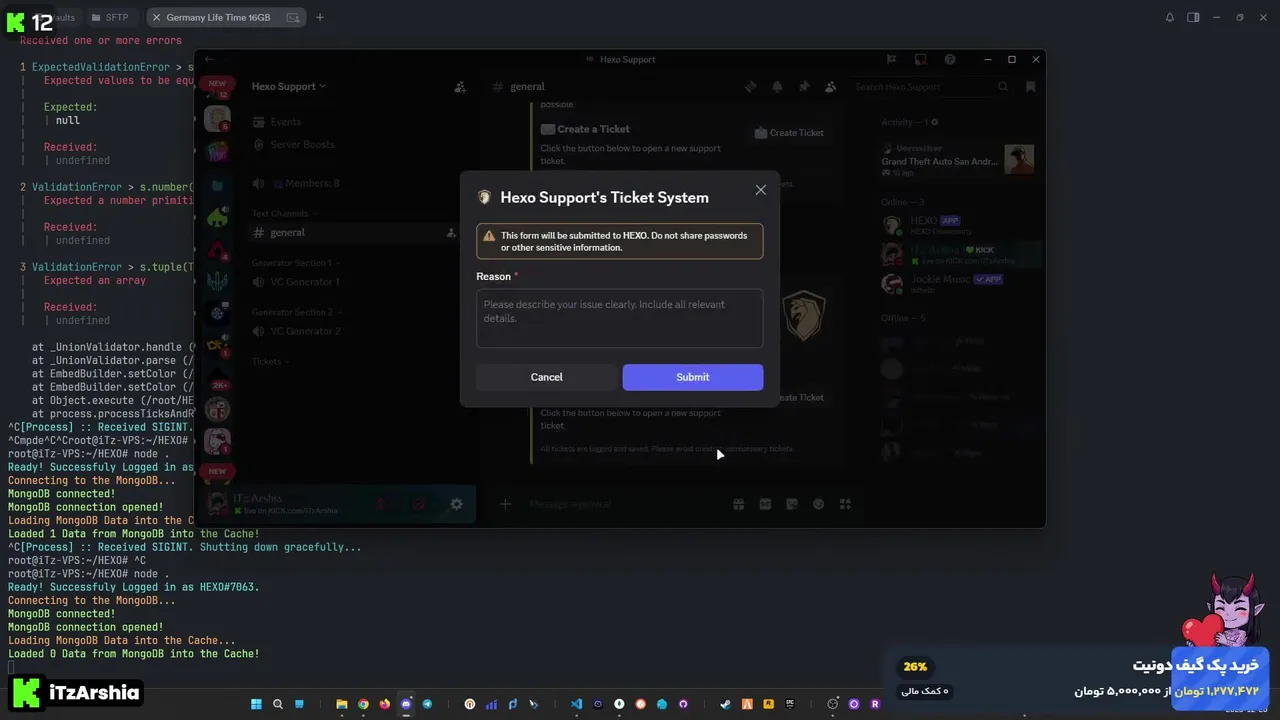Open the apps launcher in message bar
This screenshot has width=1280, height=720.
pyautogui.click(x=845, y=505)
